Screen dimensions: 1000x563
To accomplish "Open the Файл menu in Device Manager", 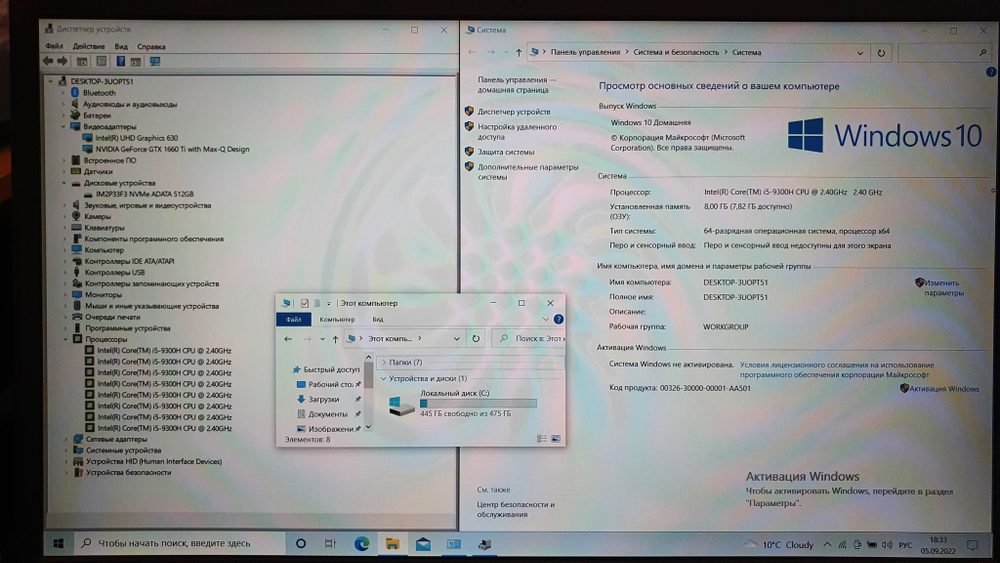I will tap(54, 47).
